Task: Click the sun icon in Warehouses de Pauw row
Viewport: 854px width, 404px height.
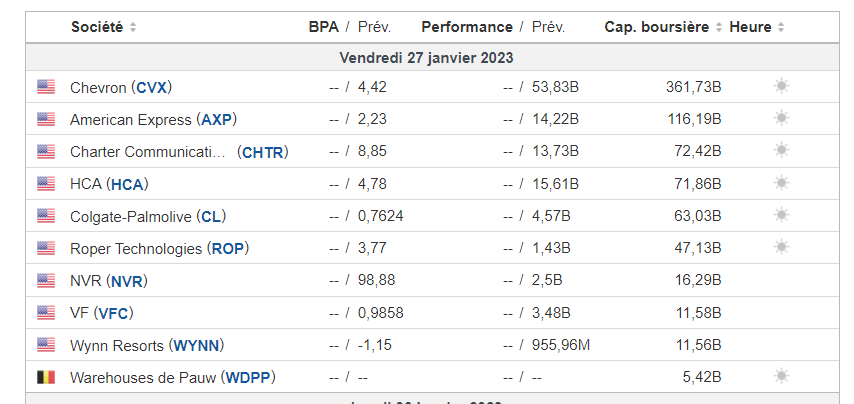Action: pyautogui.click(x=781, y=377)
